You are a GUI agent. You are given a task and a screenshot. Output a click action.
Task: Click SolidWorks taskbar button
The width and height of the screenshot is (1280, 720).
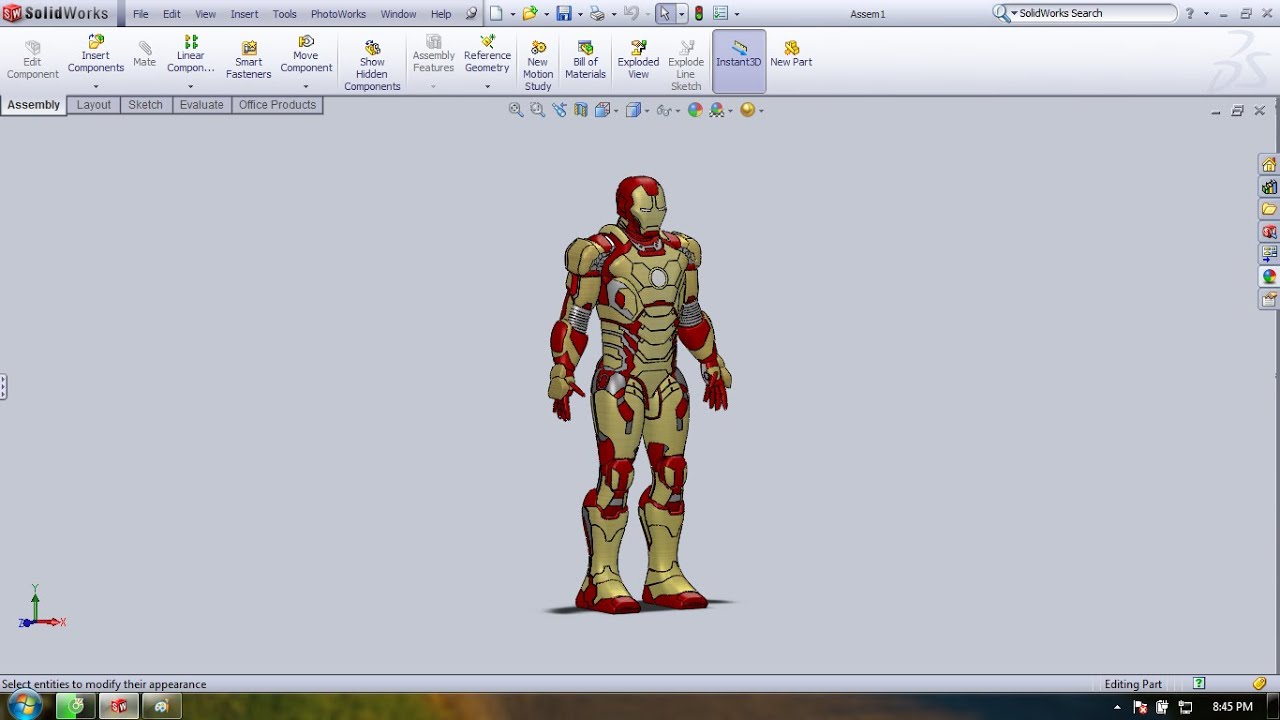click(x=119, y=707)
